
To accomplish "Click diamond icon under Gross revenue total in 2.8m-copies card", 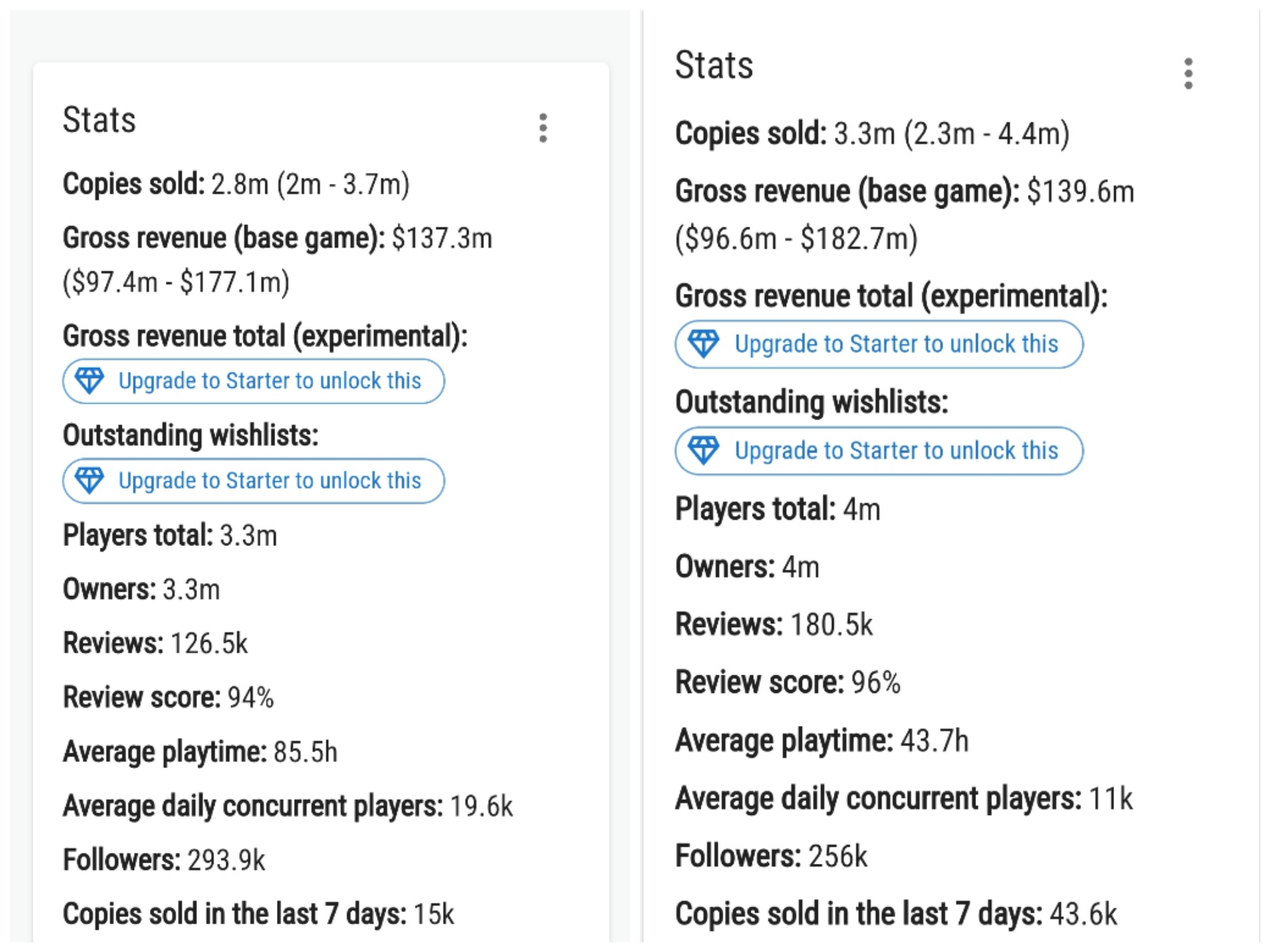I will point(90,381).
